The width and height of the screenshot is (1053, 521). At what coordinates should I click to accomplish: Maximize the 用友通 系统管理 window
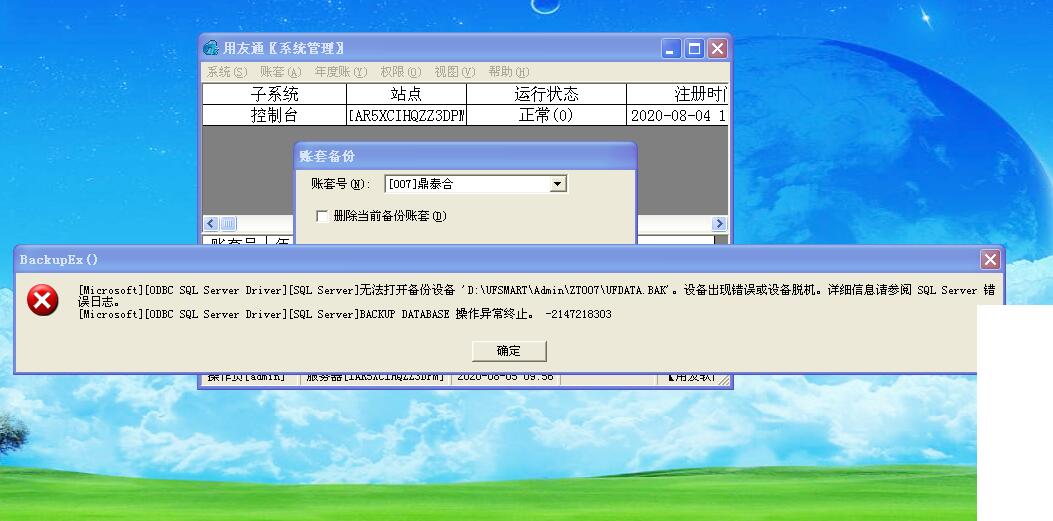tap(694, 48)
